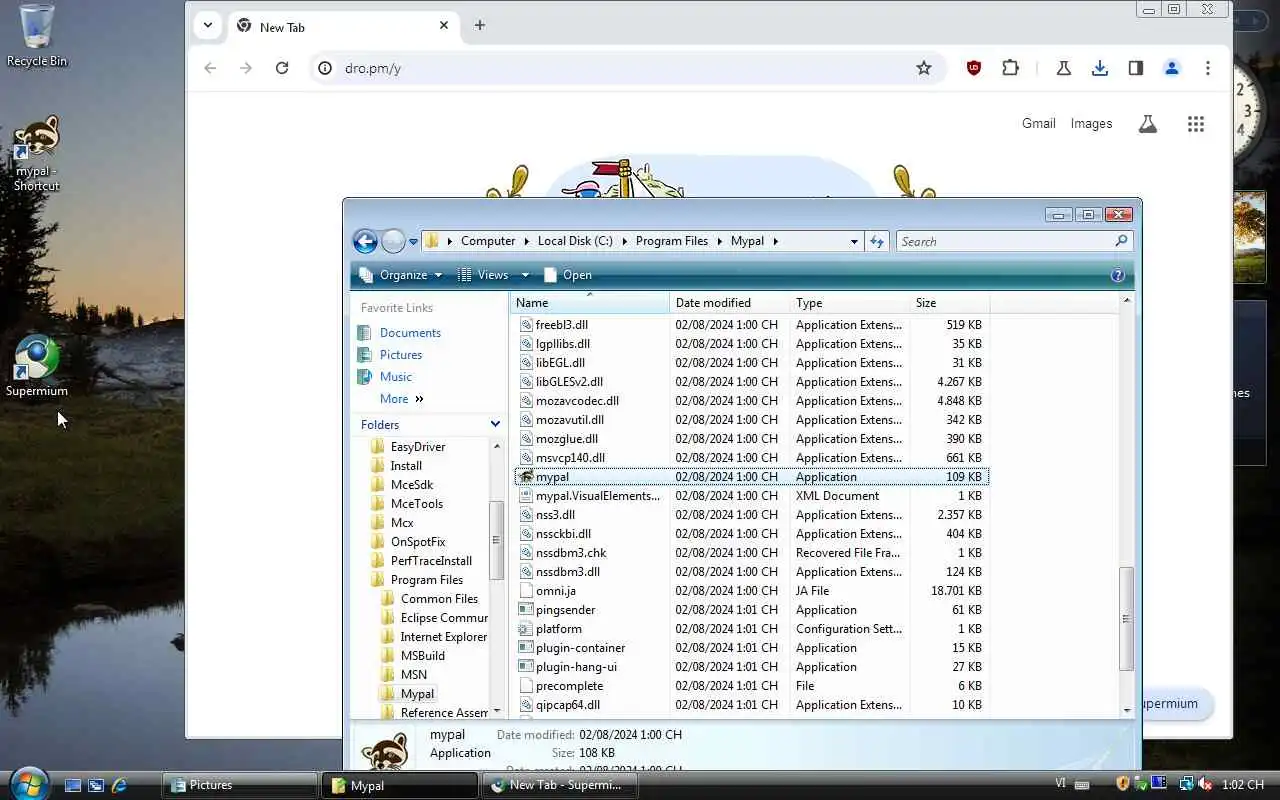Click the Open toolbar button

(567, 275)
